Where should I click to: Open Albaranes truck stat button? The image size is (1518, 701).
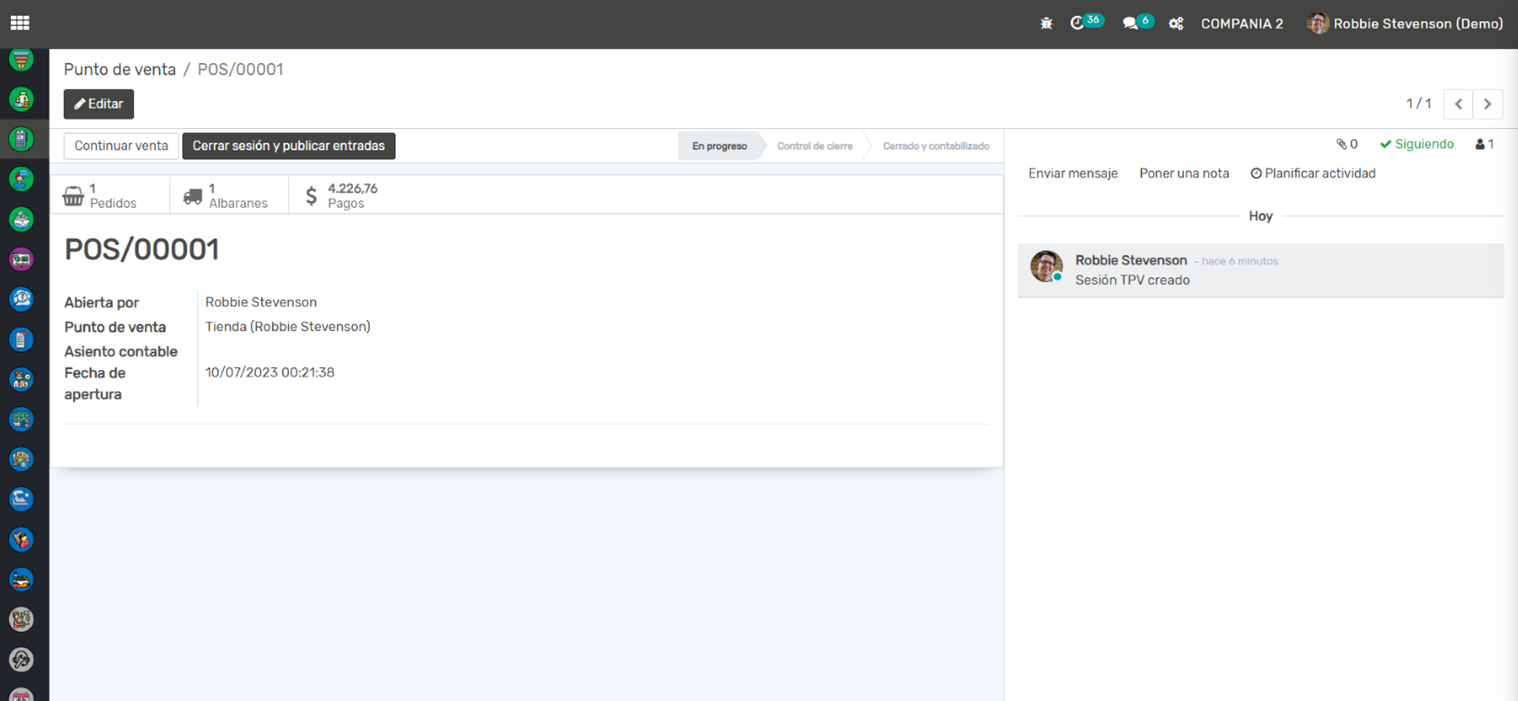click(228, 195)
